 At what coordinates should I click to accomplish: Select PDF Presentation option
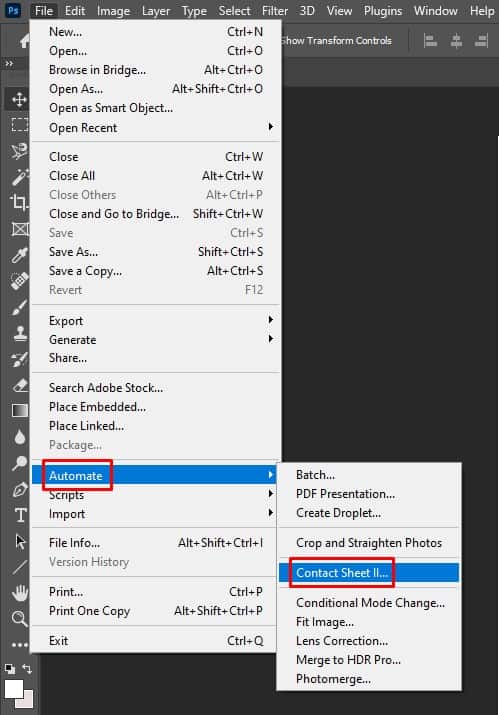pyautogui.click(x=369, y=494)
